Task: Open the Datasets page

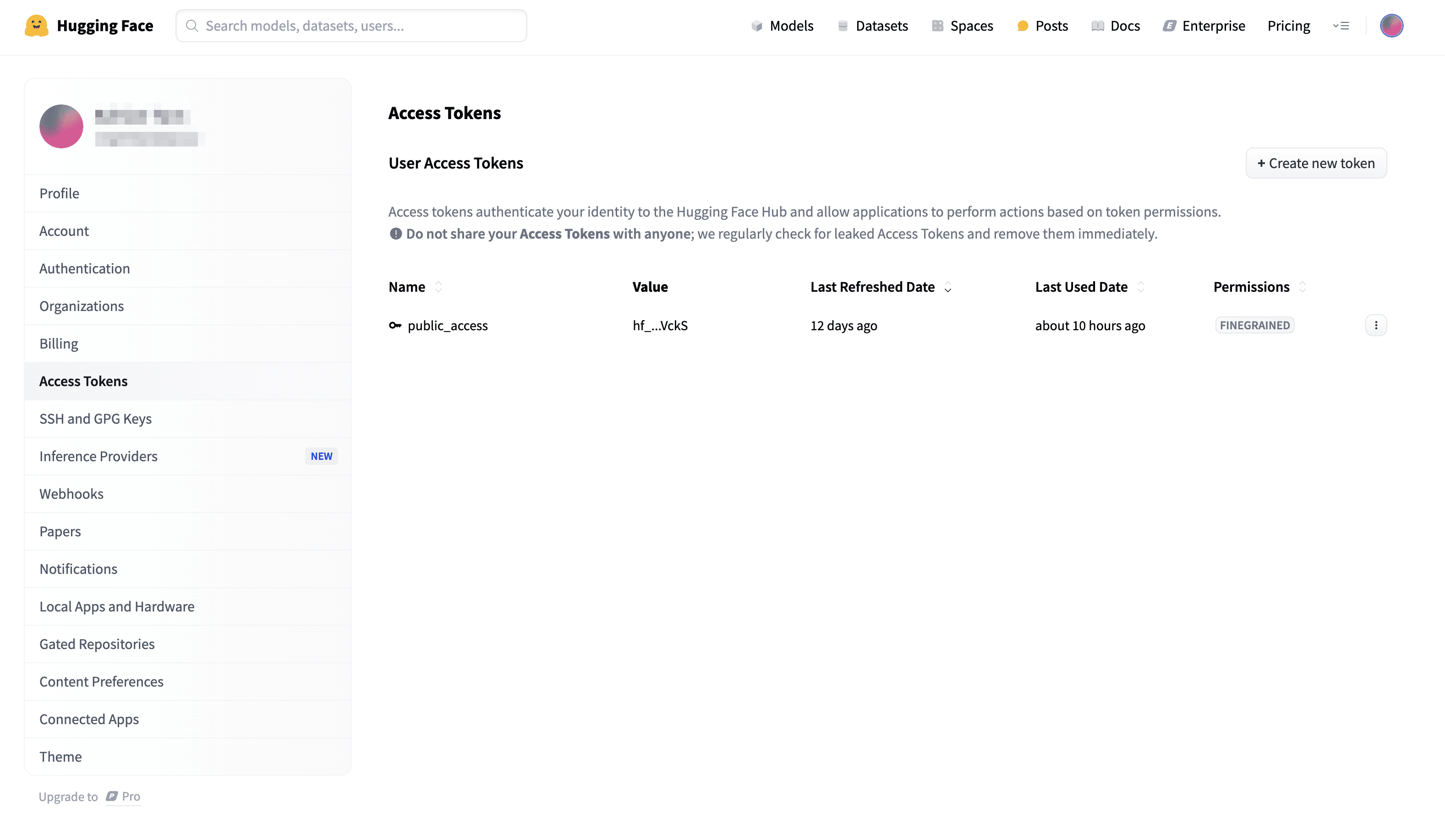Action: (873, 26)
